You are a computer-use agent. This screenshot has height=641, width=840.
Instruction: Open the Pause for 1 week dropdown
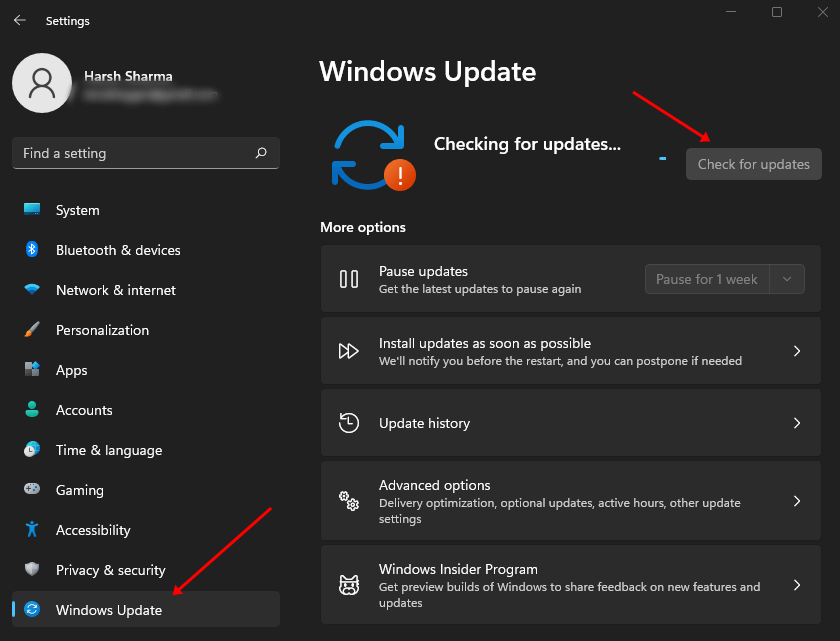pyautogui.click(x=787, y=279)
